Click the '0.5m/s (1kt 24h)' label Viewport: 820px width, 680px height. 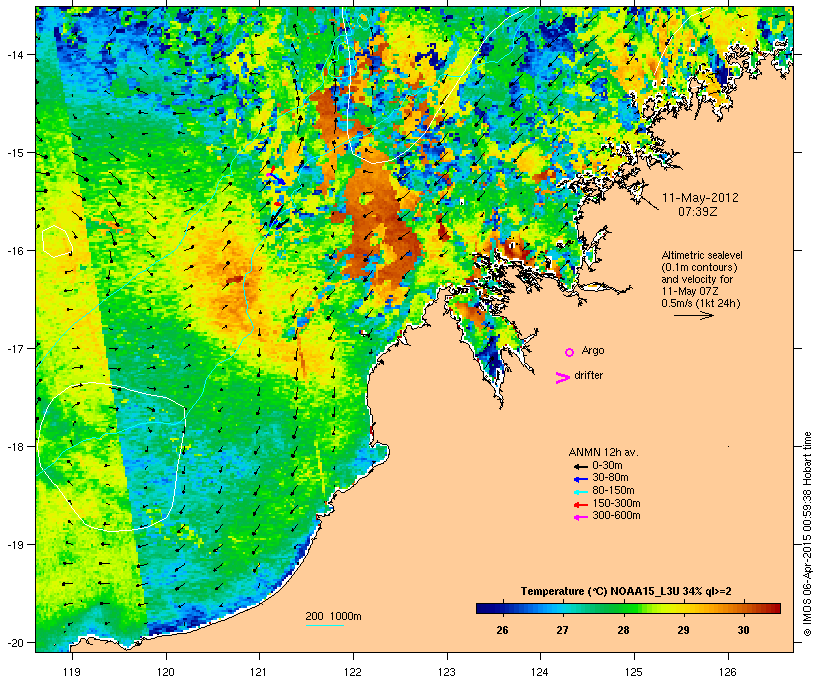click(x=701, y=303)
